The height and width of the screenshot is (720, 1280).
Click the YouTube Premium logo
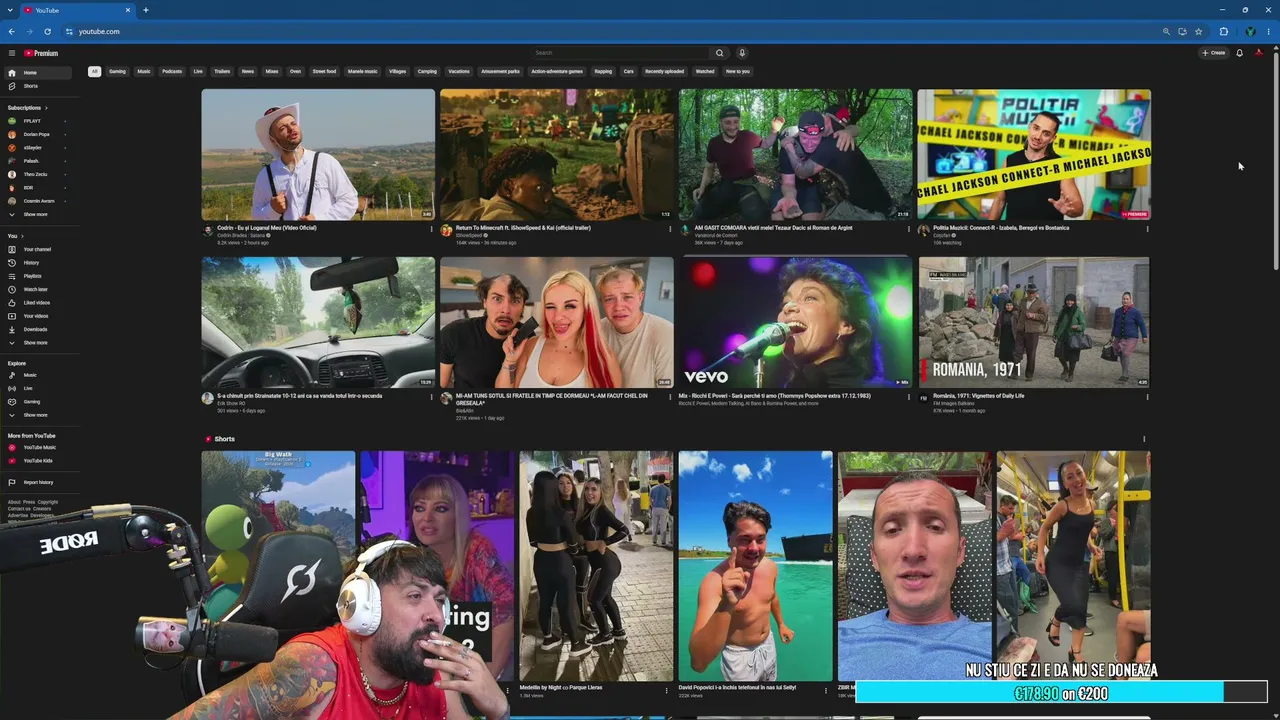click(x=41, y=53)
